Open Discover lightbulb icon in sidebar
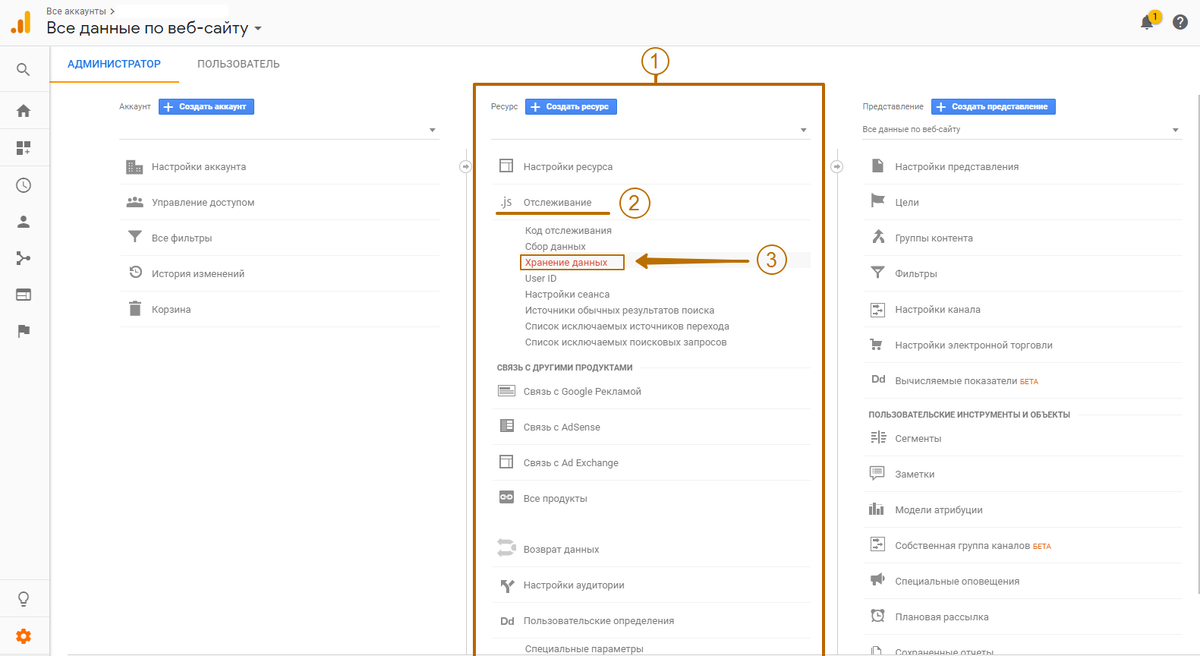The image size is (1200, 656). (x=23, y=599)
